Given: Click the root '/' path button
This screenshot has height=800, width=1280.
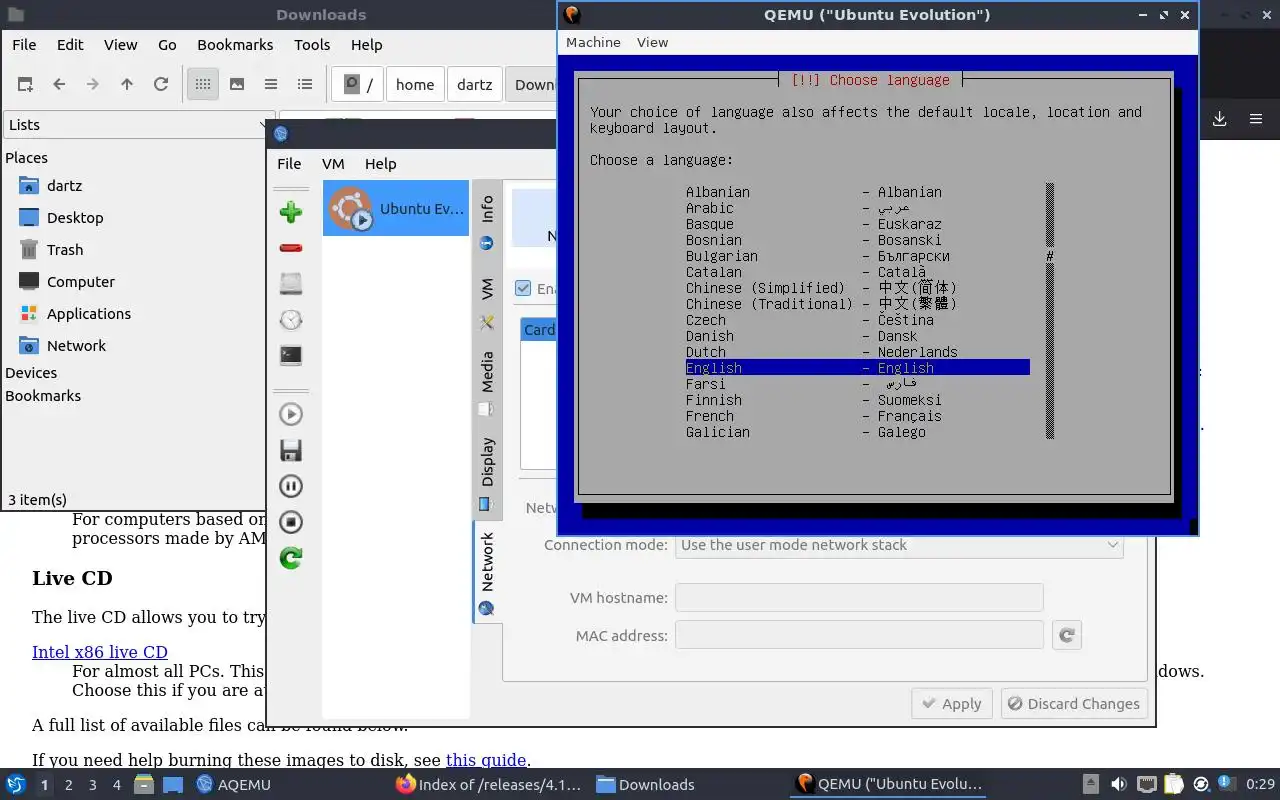Looking at the screenshot, I should [x=358, y=84].
